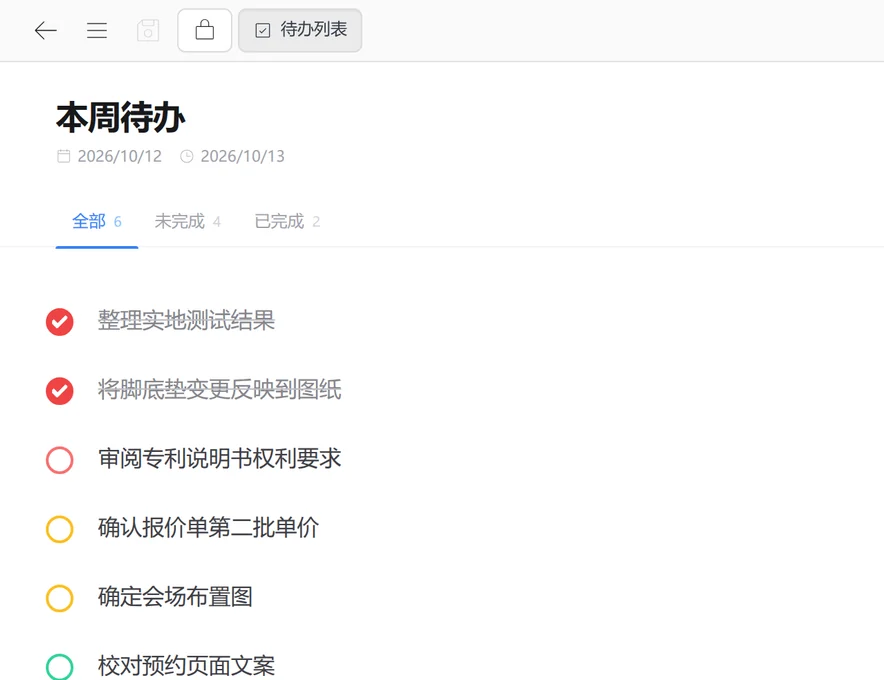
Task: Click the lock icon button
Action: 205,30
